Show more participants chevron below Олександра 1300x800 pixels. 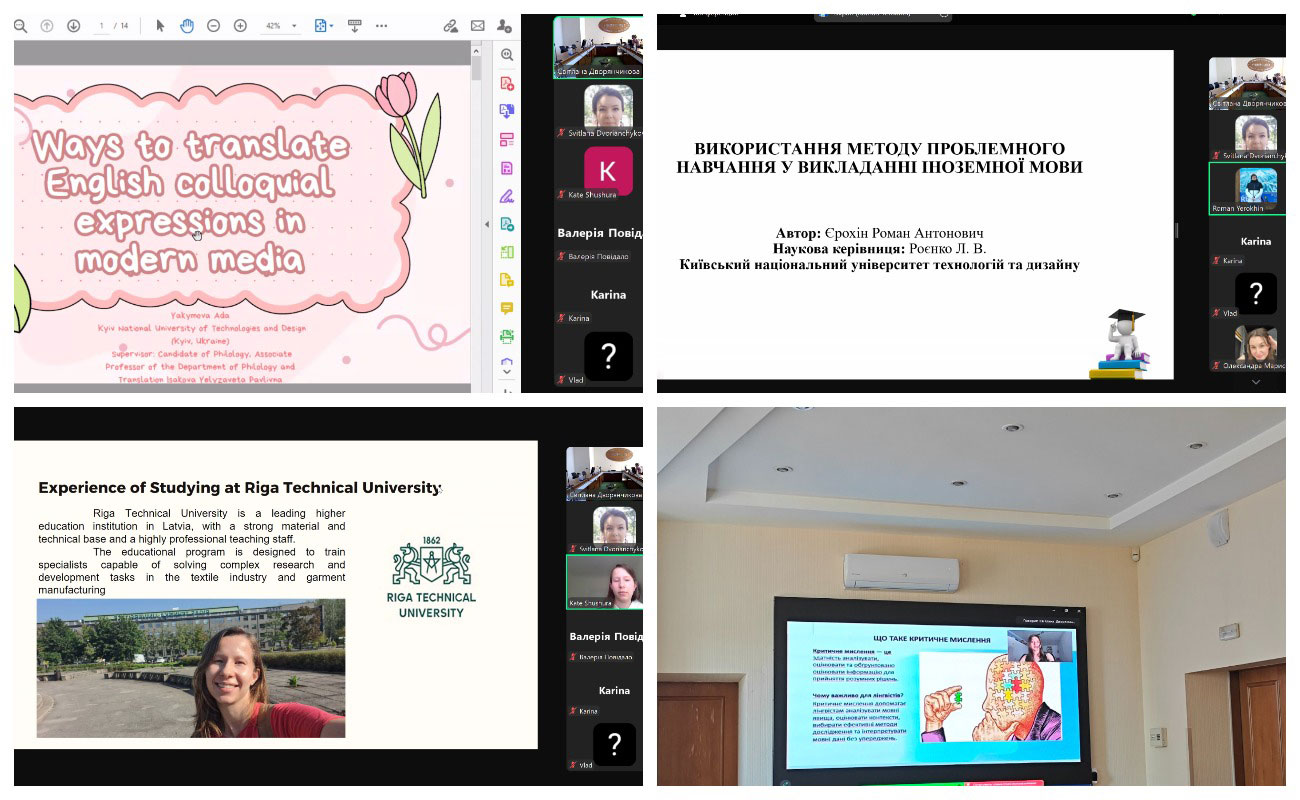pos(1256,382)
